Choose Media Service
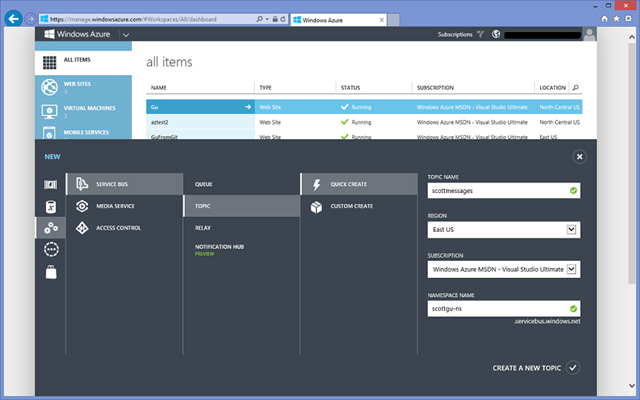 click(x=124, y=206)
